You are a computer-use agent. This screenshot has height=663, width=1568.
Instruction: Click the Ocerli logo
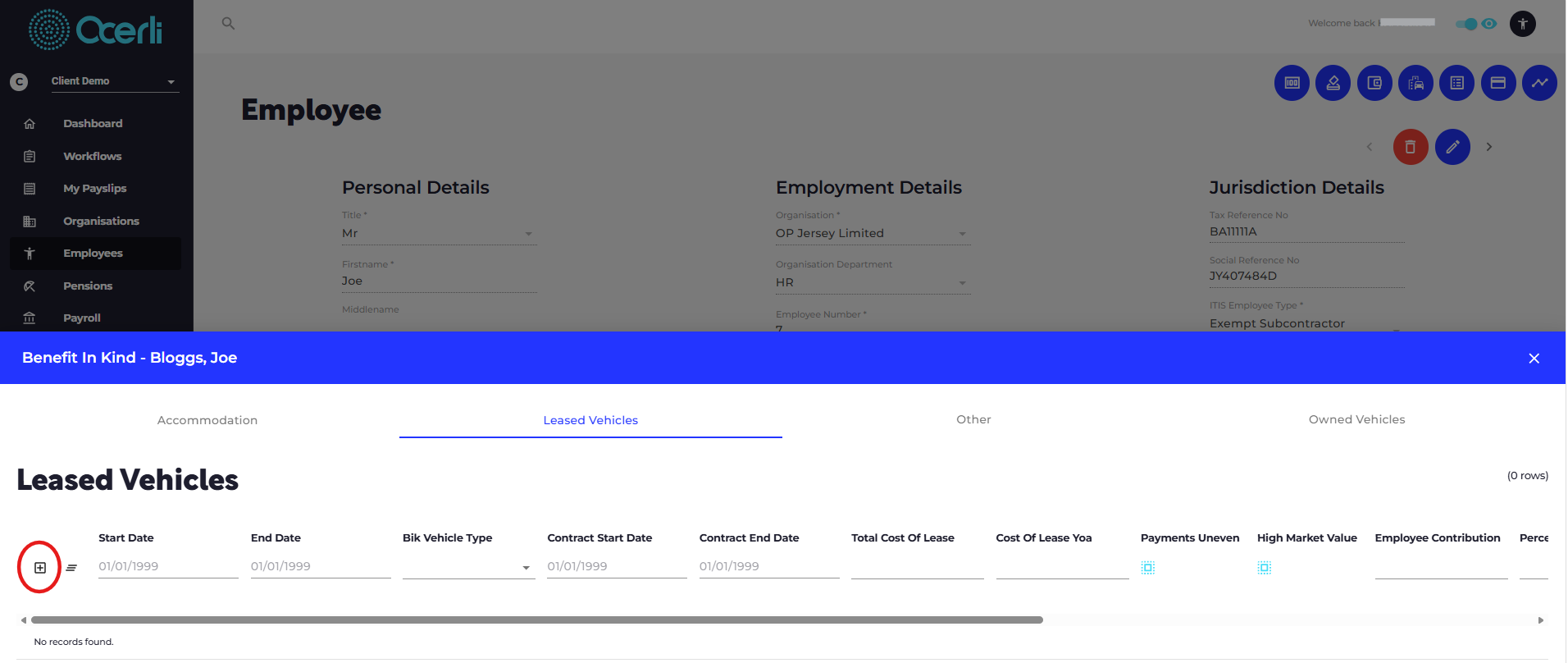pos(95,30)
